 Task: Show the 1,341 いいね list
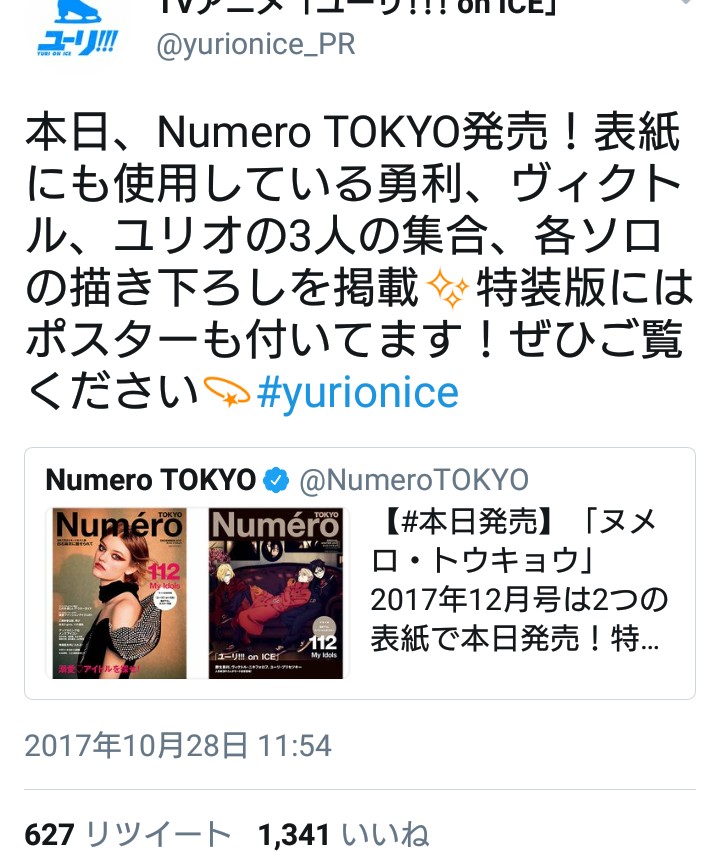coord(344,834)
